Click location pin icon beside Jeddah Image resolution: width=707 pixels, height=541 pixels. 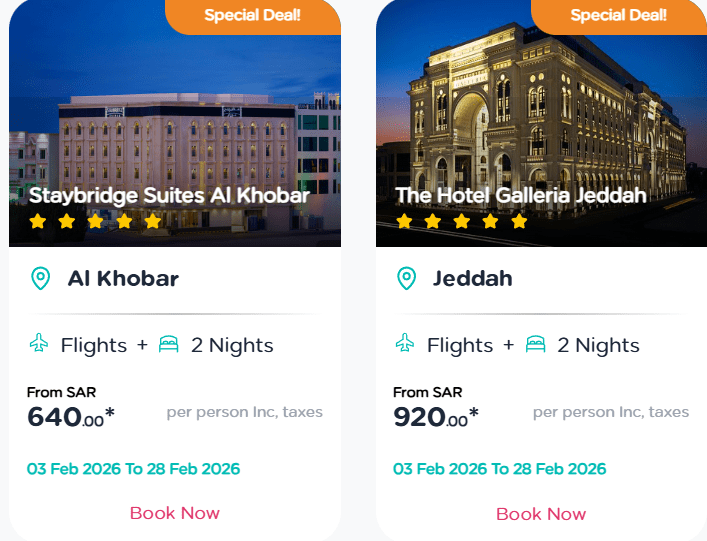pyautogui.click(x=406, y=278)
